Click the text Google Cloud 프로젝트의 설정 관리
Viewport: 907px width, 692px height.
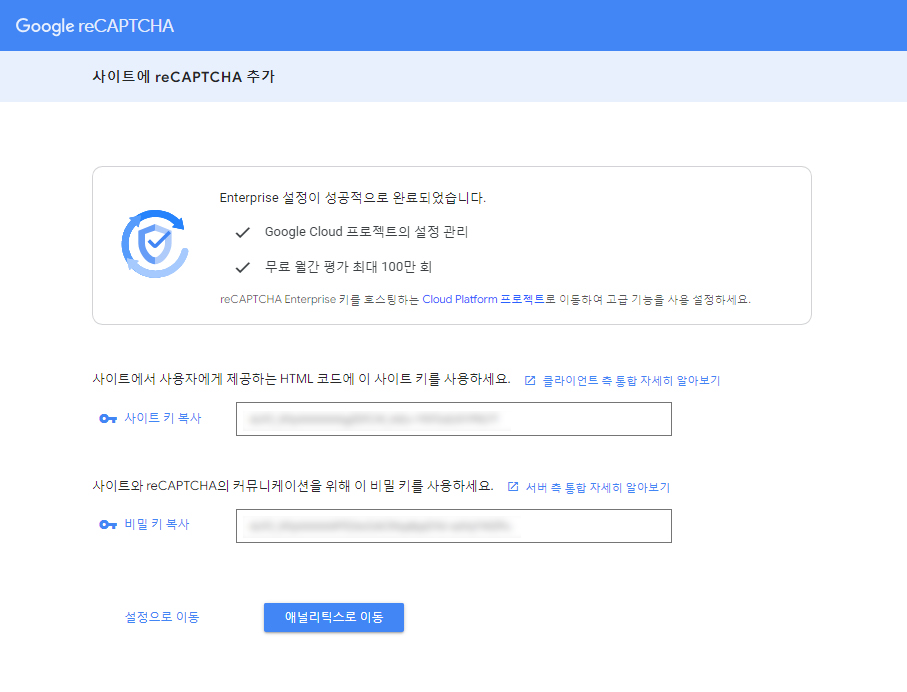pos(366,232)
